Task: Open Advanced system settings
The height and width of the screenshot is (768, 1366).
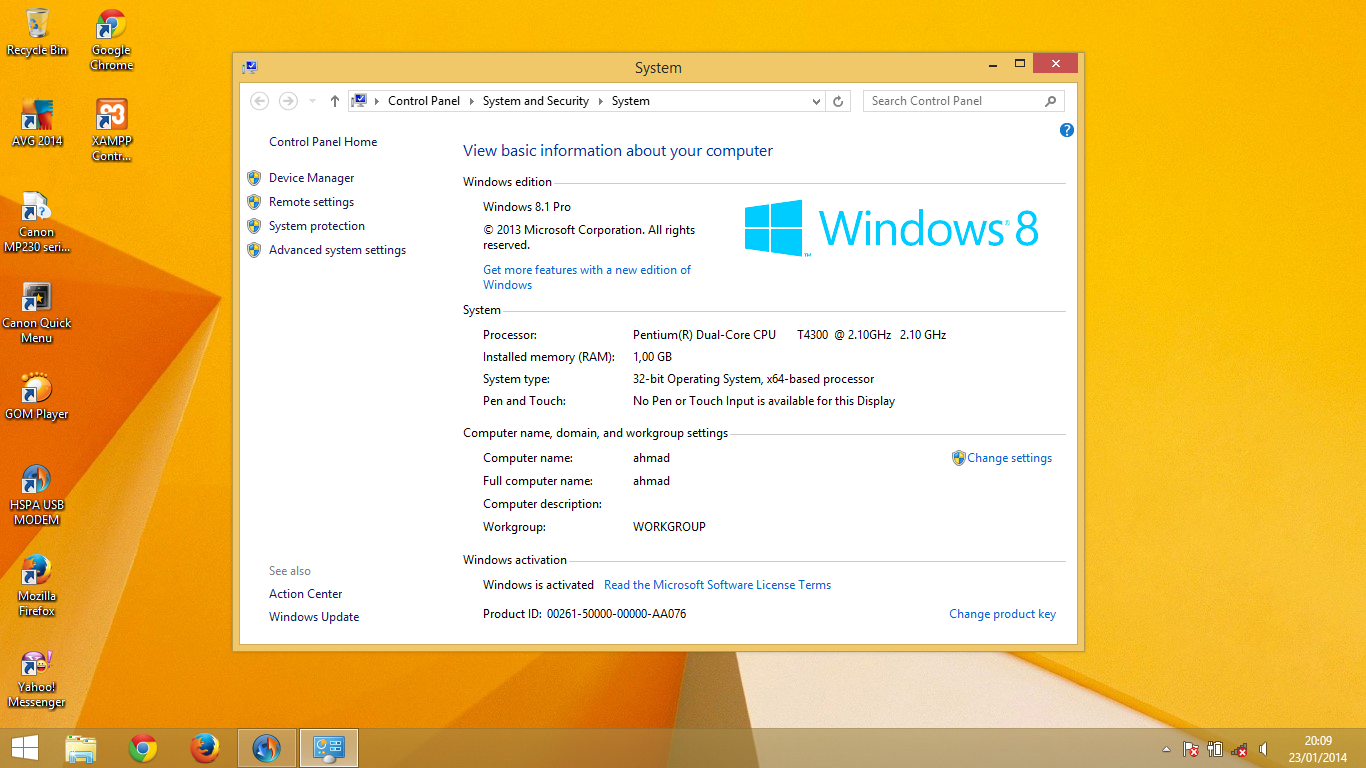Action: (337, 250)
